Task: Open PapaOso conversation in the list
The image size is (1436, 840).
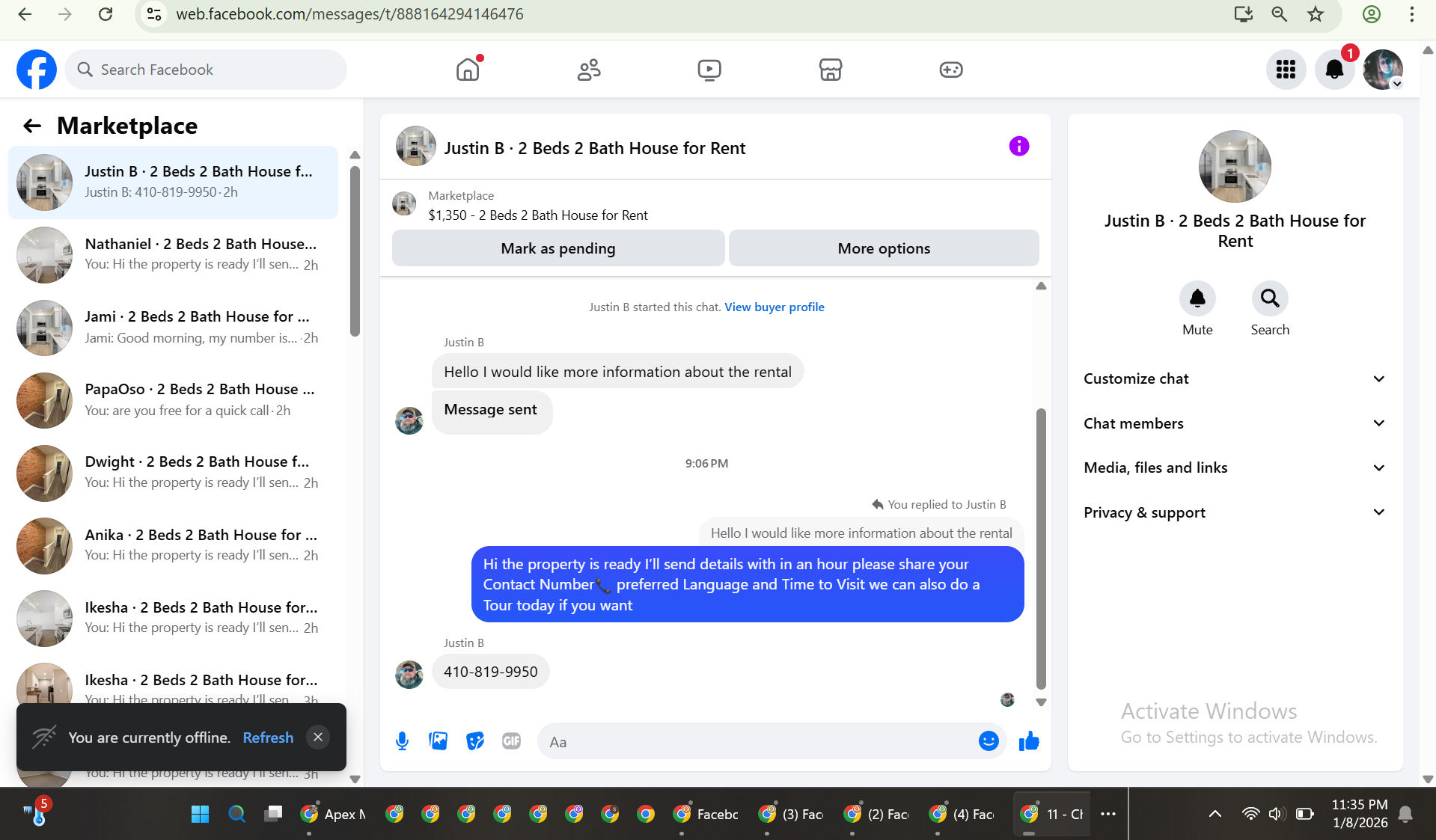Action: click(173, 399)
